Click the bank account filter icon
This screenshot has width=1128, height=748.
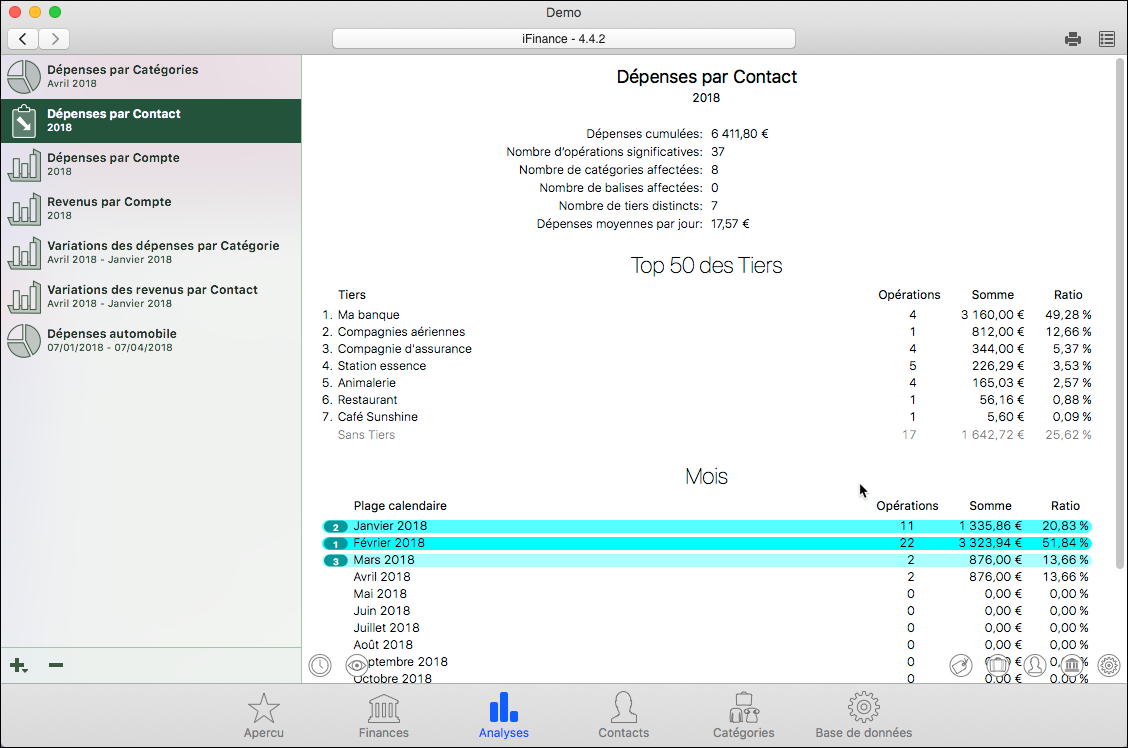click(1071, 665)
